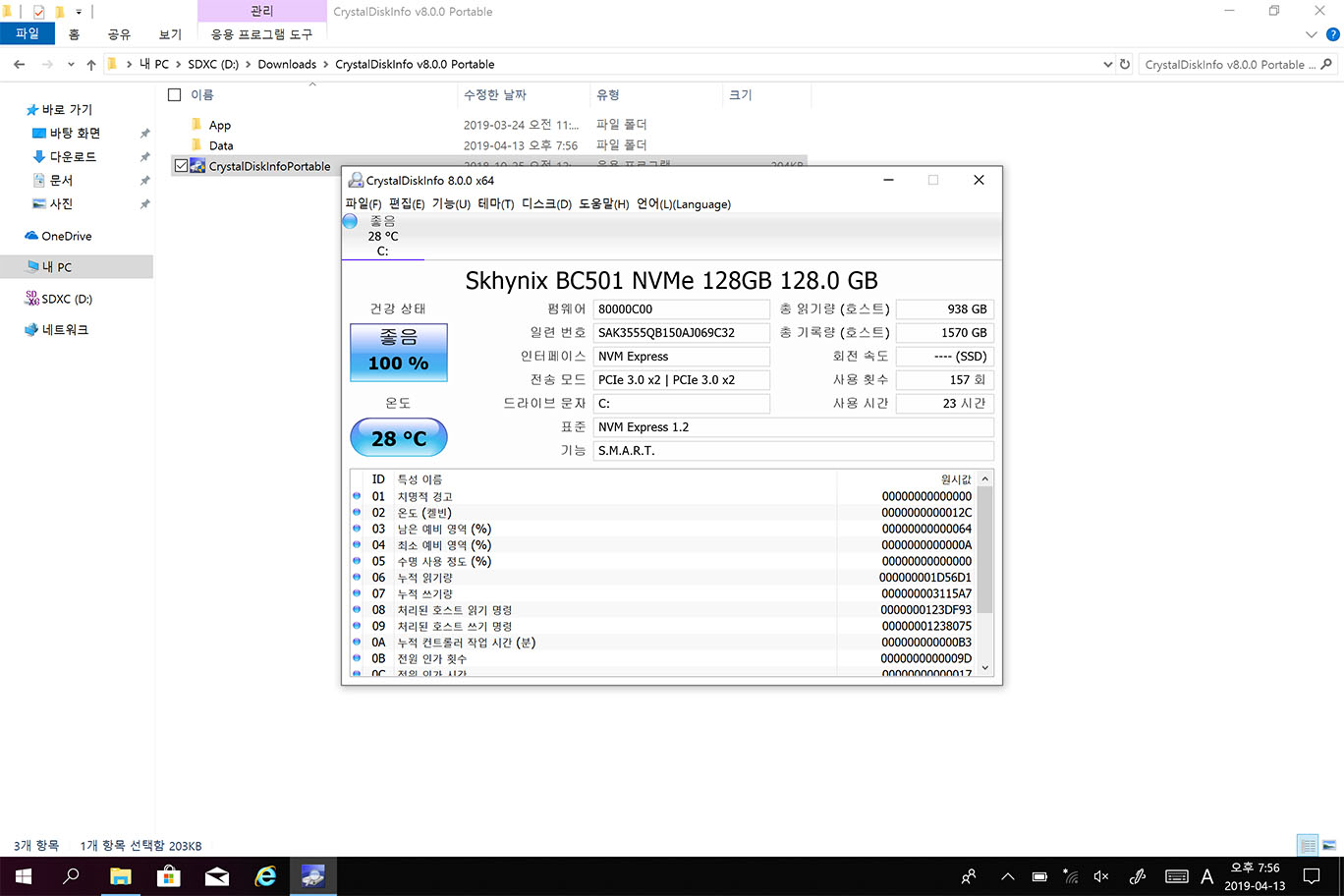Select SMART row 0A 누적 컨트롤러 작업 시간
Image resolution: width=1344 pixels, height=896 pixels.
(663, 642)
